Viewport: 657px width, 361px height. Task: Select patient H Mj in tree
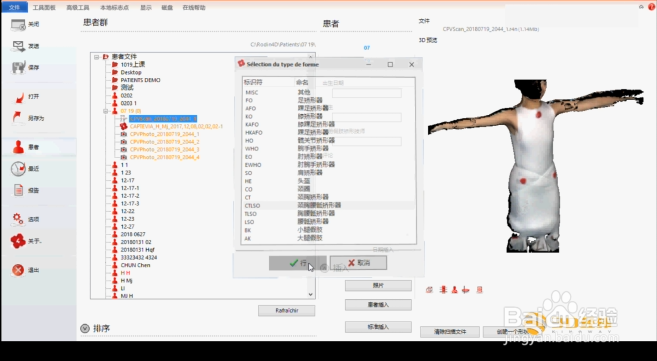tap(126, 281)
